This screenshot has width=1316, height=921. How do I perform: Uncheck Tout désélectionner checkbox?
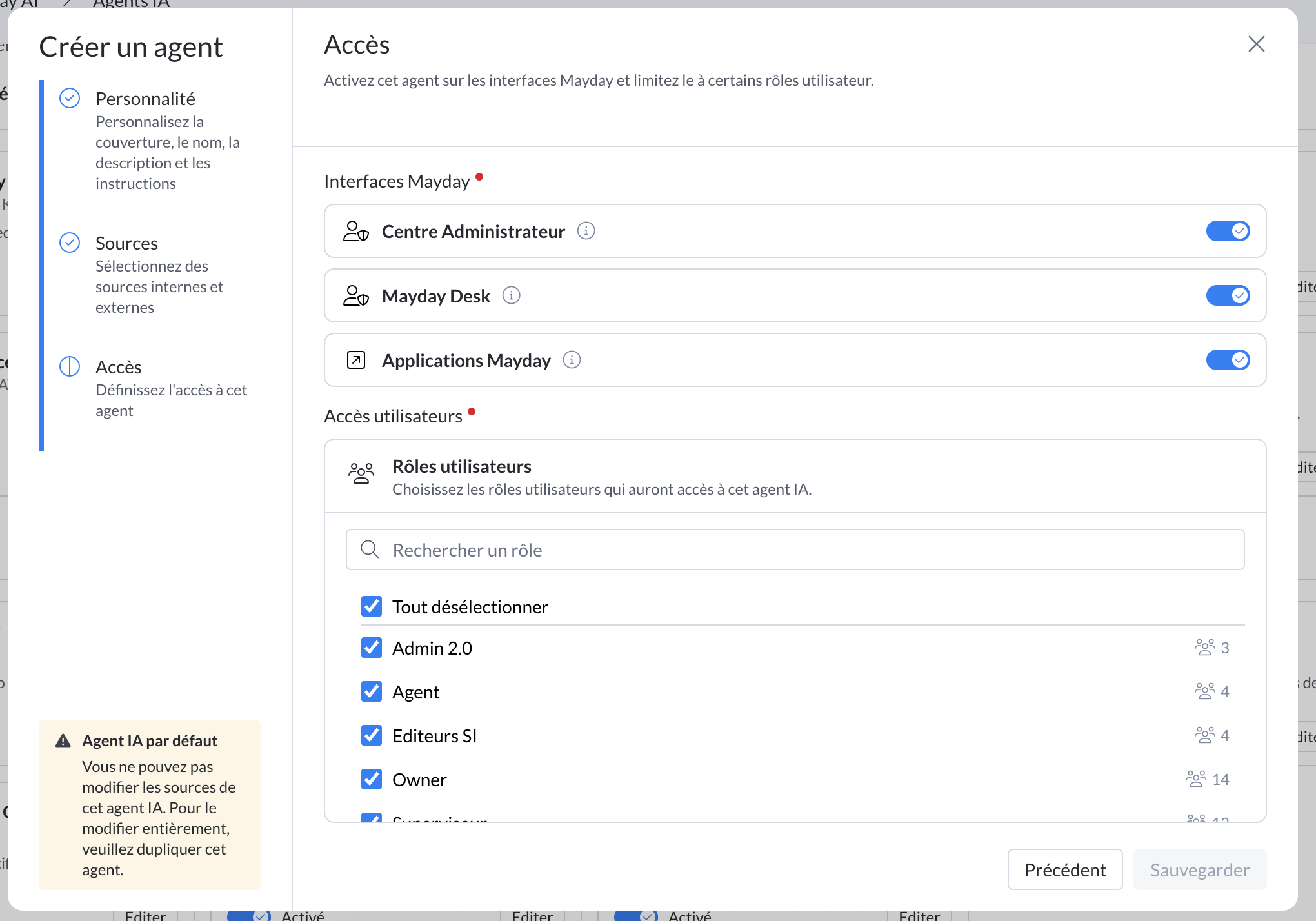[x=372, y=606]
